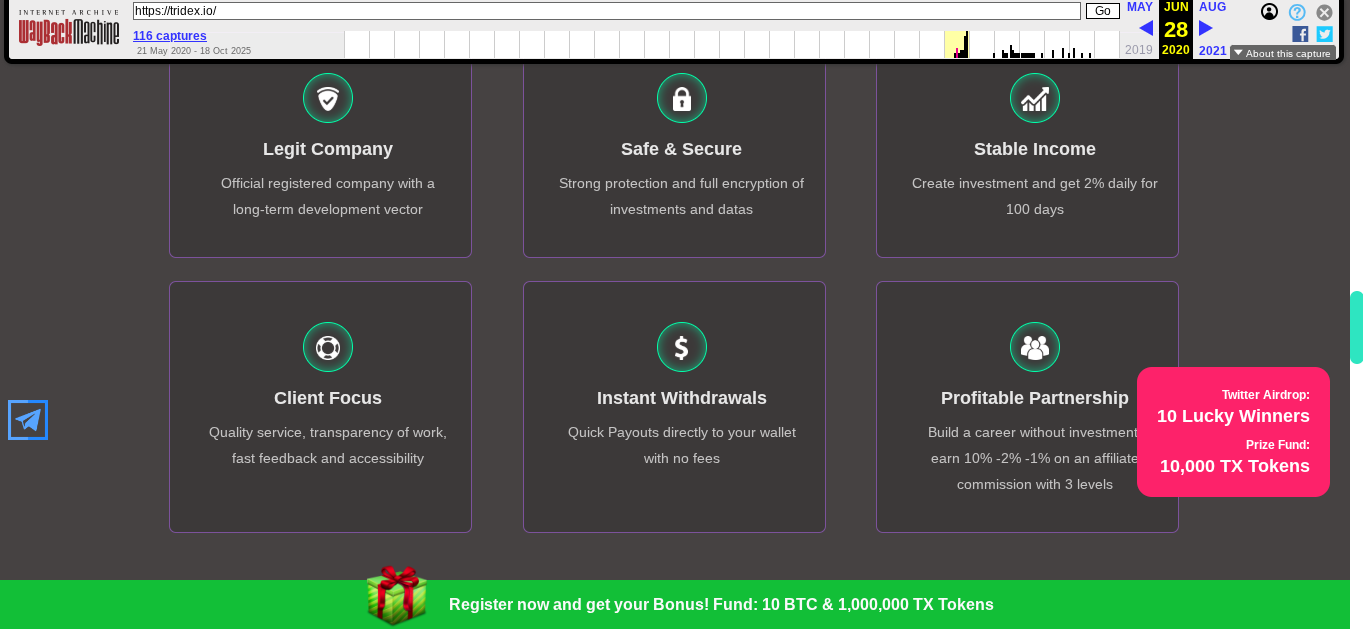
Task: Open the Telegram chat icon
Action: [x=28, y=420]
